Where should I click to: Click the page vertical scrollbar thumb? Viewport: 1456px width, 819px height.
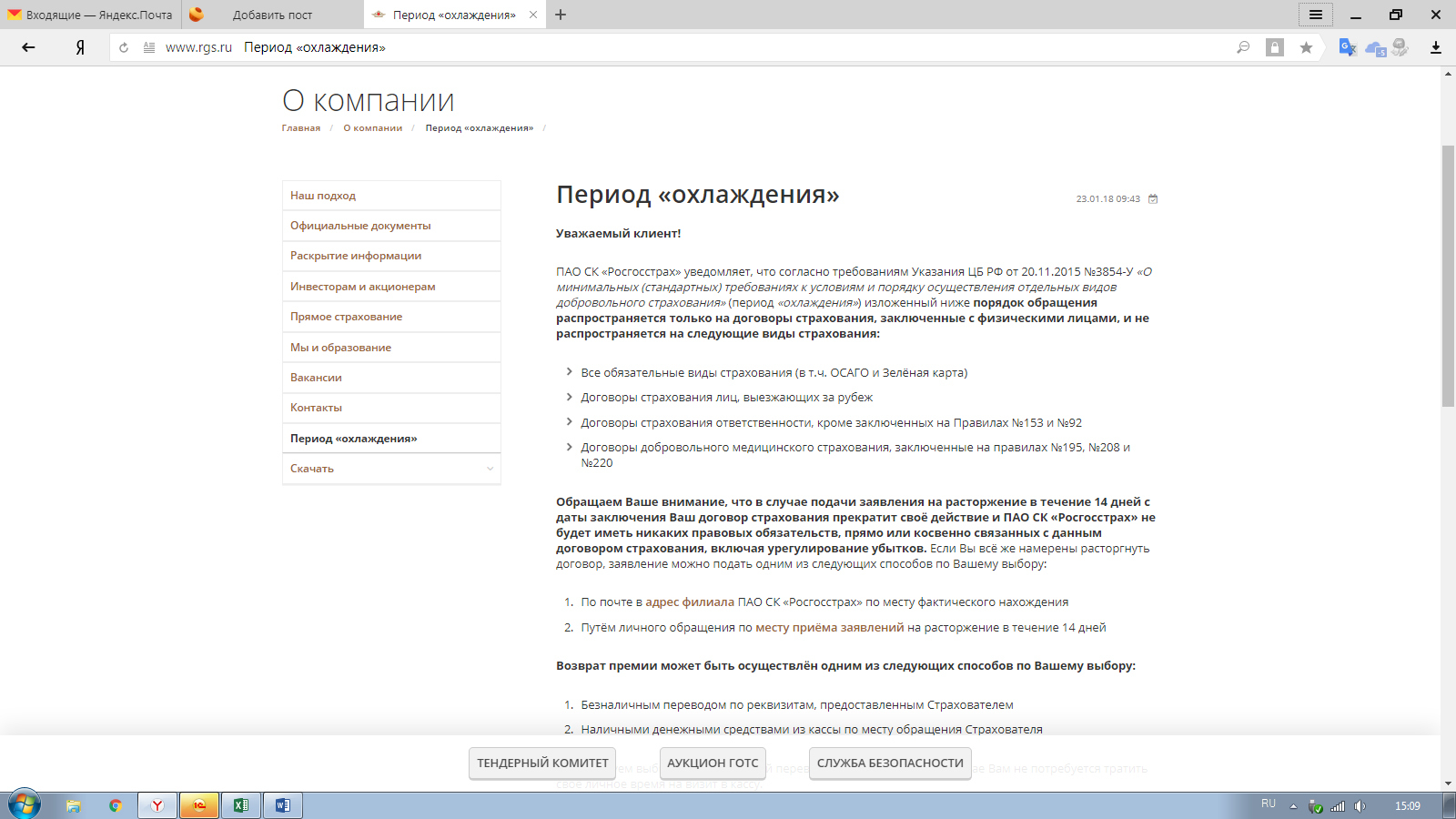[x=1448, y=276]
